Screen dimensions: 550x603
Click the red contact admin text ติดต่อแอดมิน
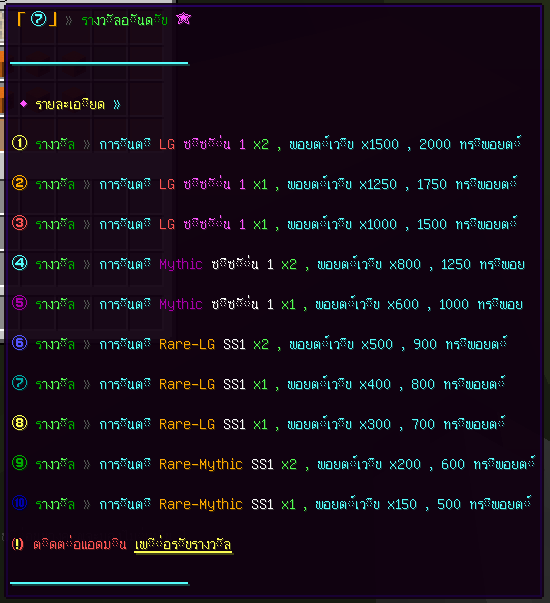pyautogui.click(x=80, y=544)
